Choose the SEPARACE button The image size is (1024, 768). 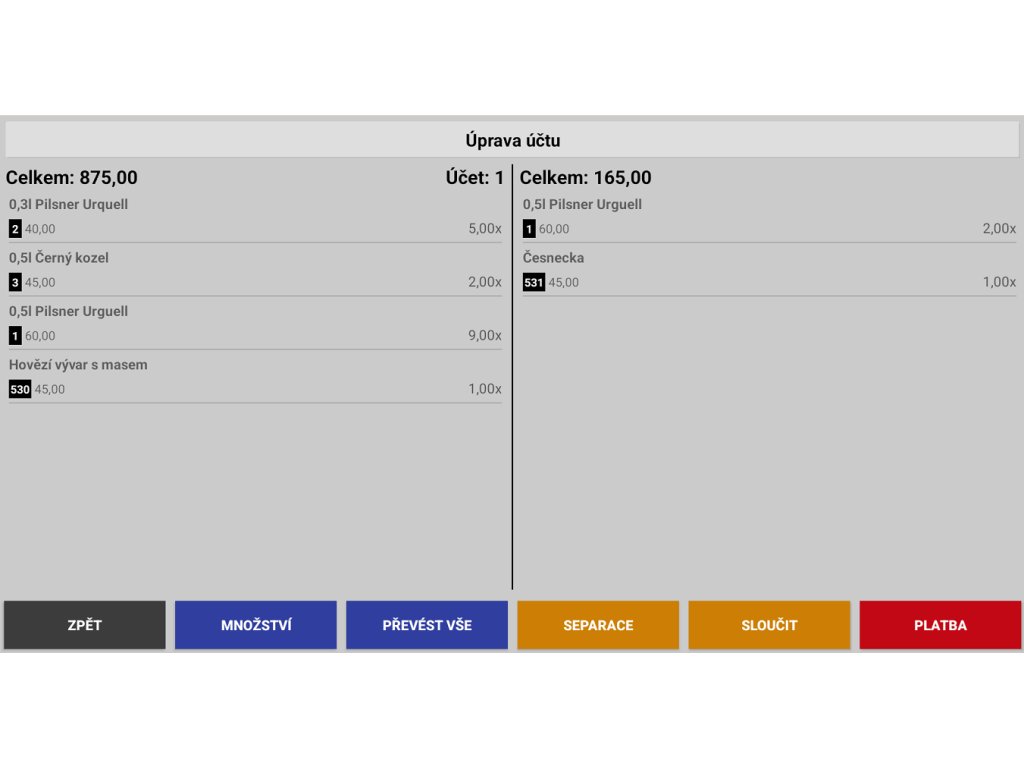(598, 625)
